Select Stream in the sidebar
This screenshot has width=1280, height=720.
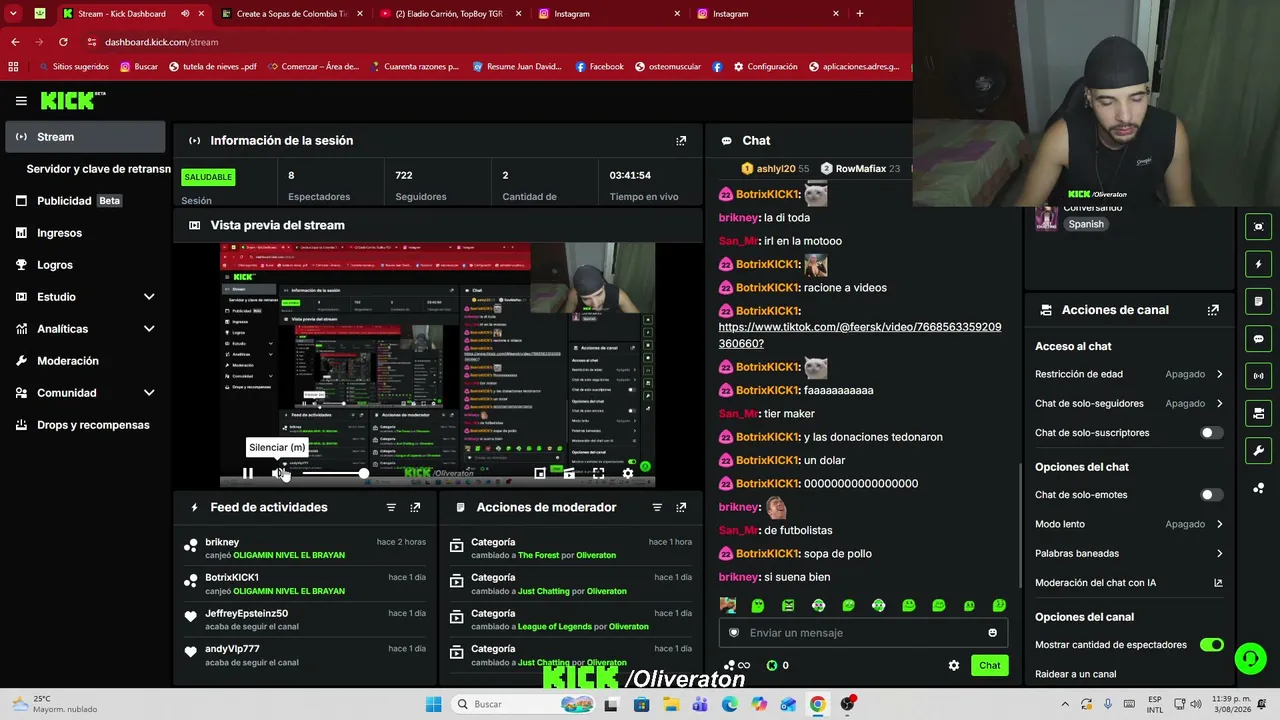point(85,137)
